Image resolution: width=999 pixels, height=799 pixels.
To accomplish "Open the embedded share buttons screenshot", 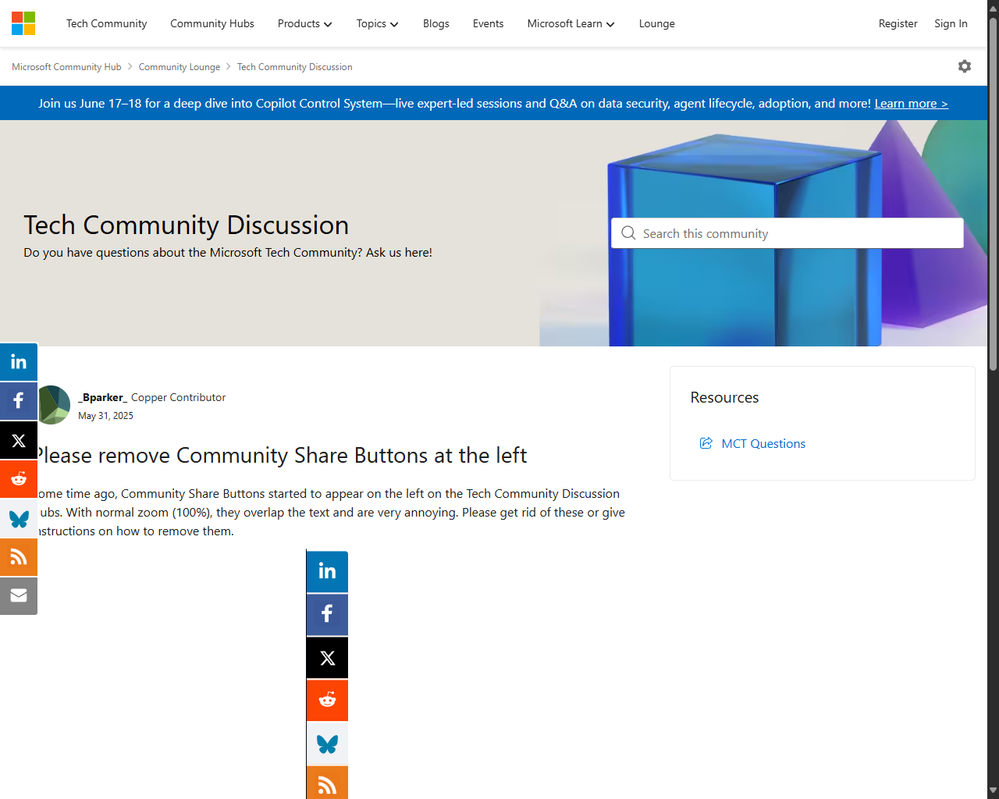I will click(x=327, y=674).
